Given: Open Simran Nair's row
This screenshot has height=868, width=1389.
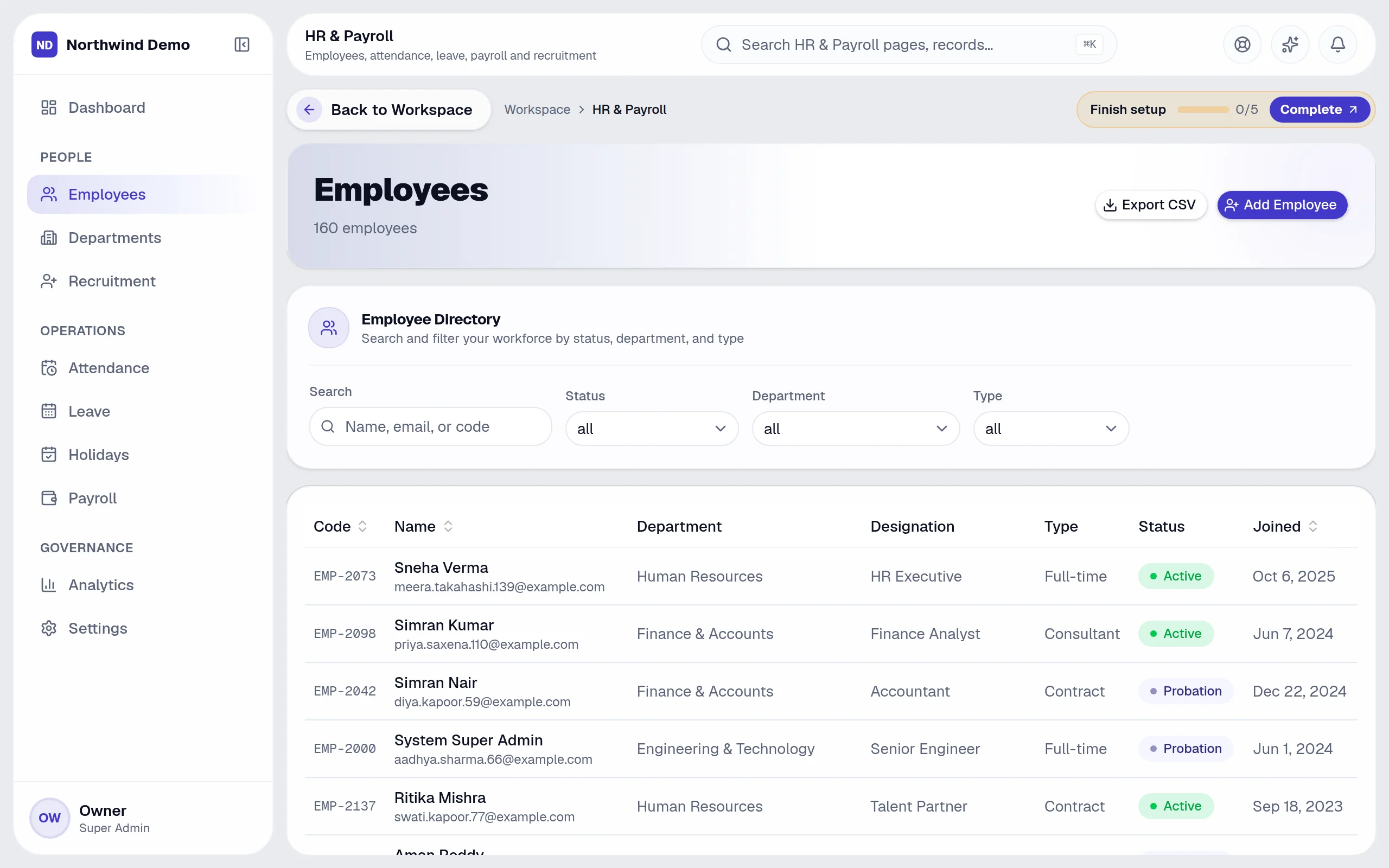Looking at the screenshot, I should [831, 691].
